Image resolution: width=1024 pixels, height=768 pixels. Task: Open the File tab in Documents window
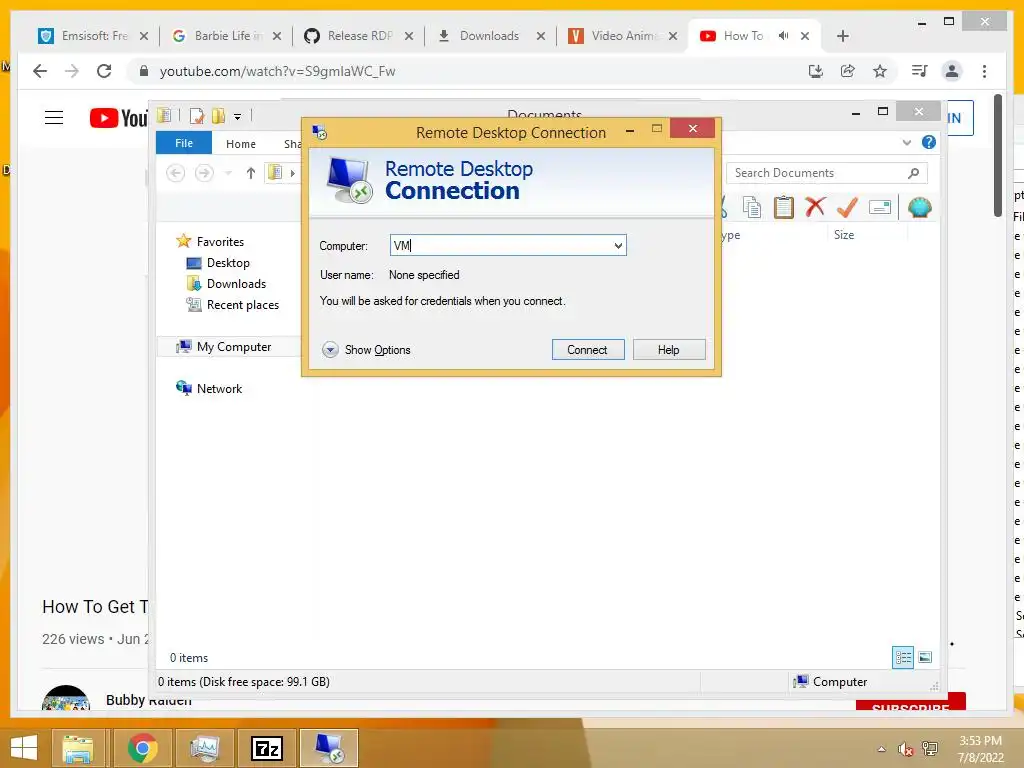(x=184, y=143)
